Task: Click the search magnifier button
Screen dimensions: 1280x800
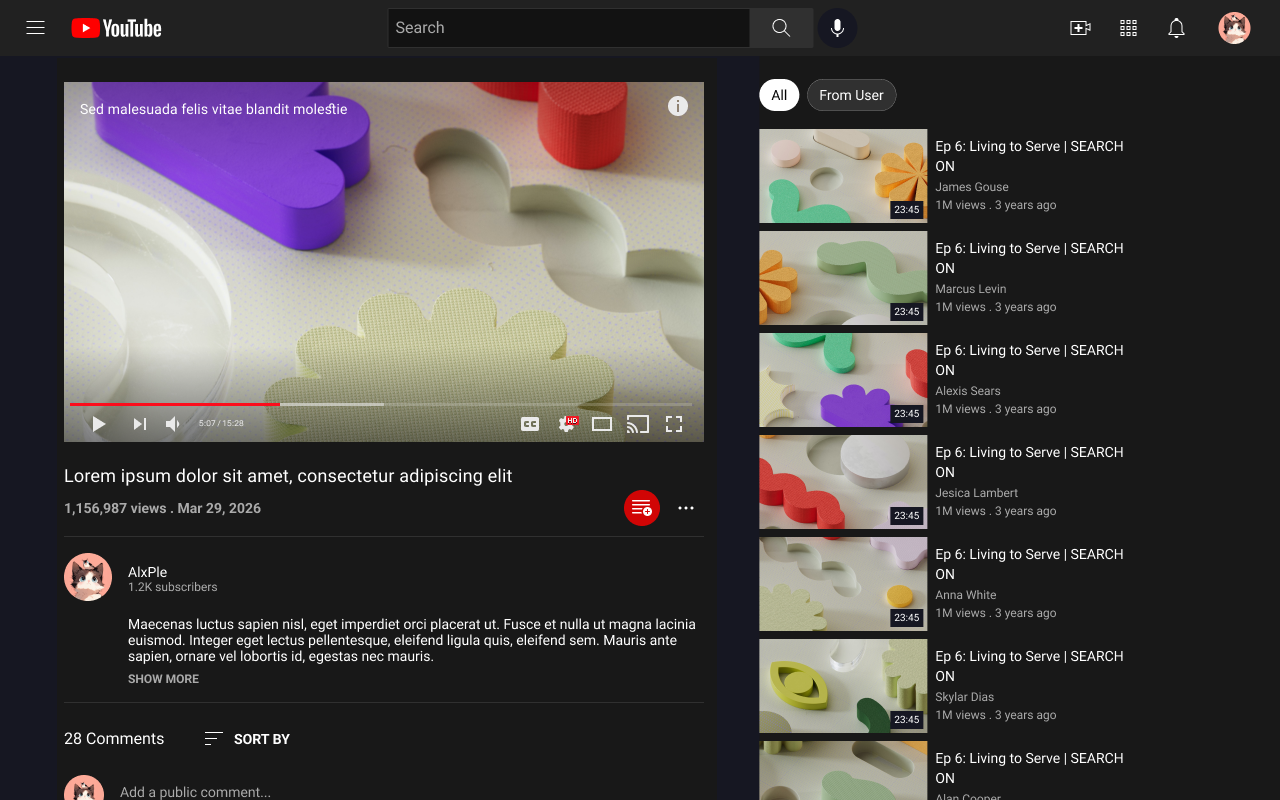Action: (x=781, y=28)
